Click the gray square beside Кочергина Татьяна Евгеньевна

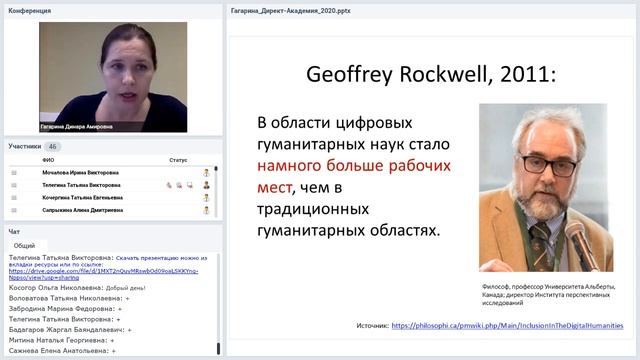(14, 198)
